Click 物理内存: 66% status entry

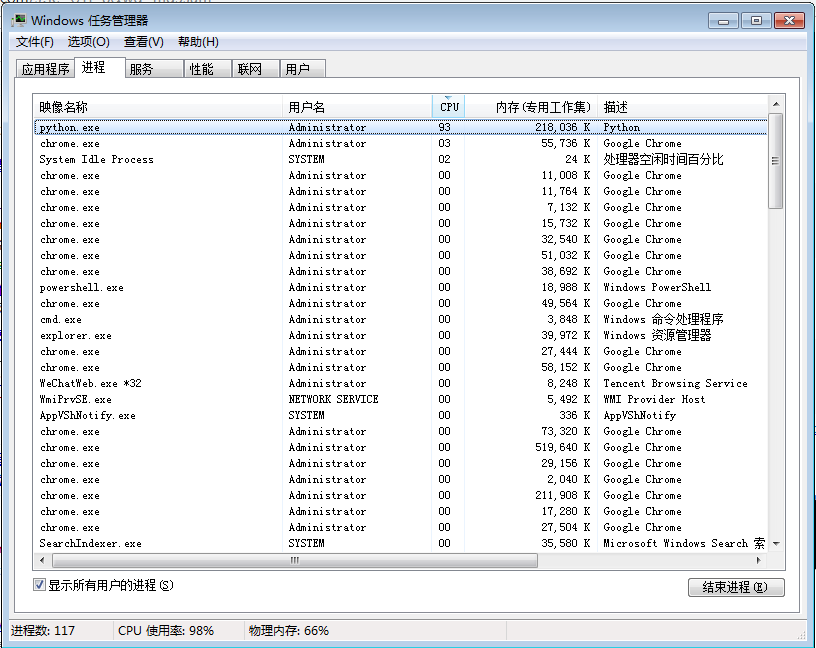tap(289, 631)
